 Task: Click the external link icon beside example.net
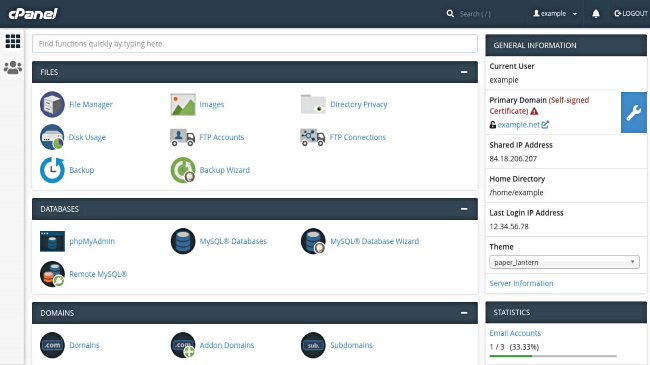click(545, 124)
